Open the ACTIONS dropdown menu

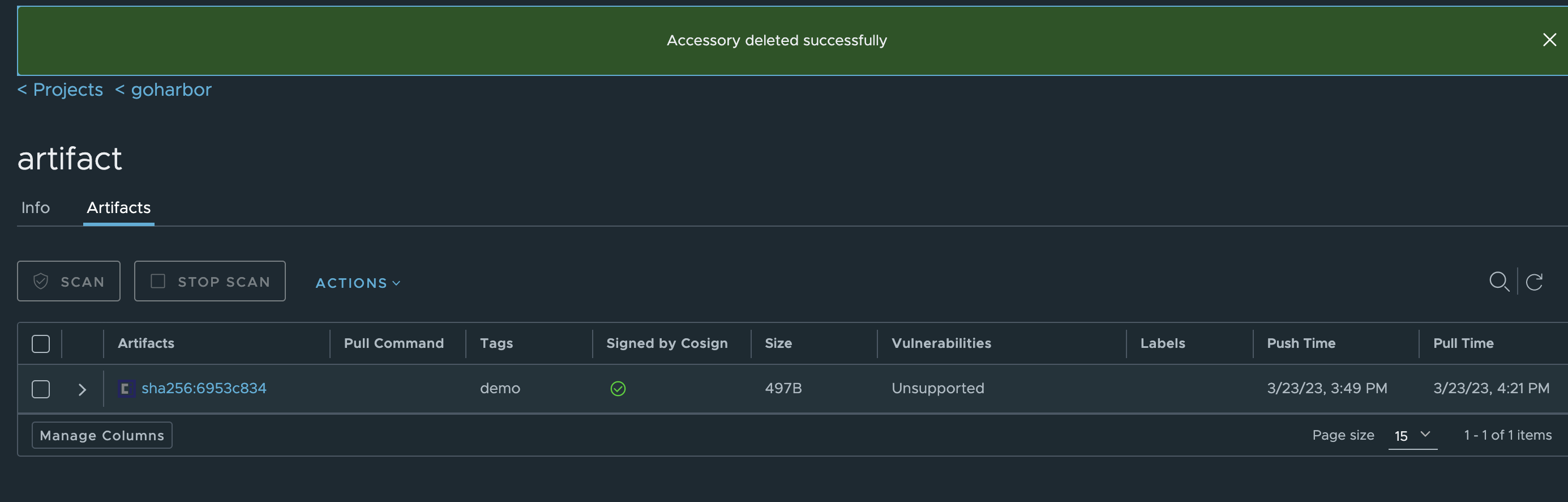[x=357, y=283]
